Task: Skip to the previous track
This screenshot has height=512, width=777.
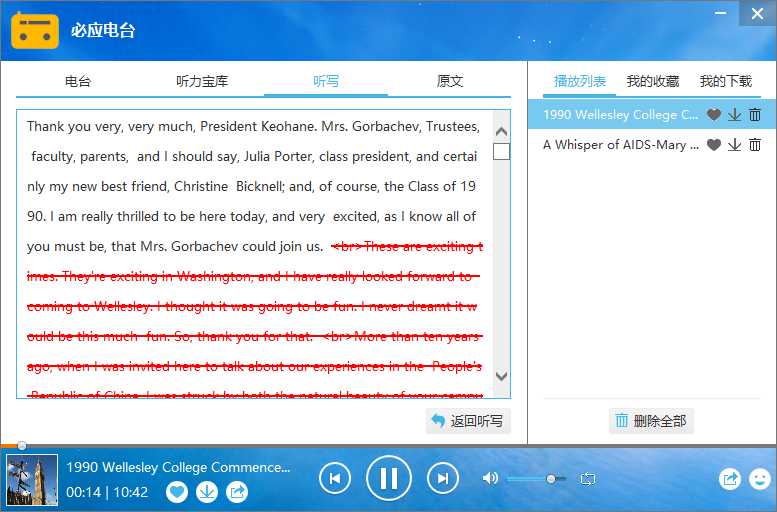Action: (x=335, y=479)
